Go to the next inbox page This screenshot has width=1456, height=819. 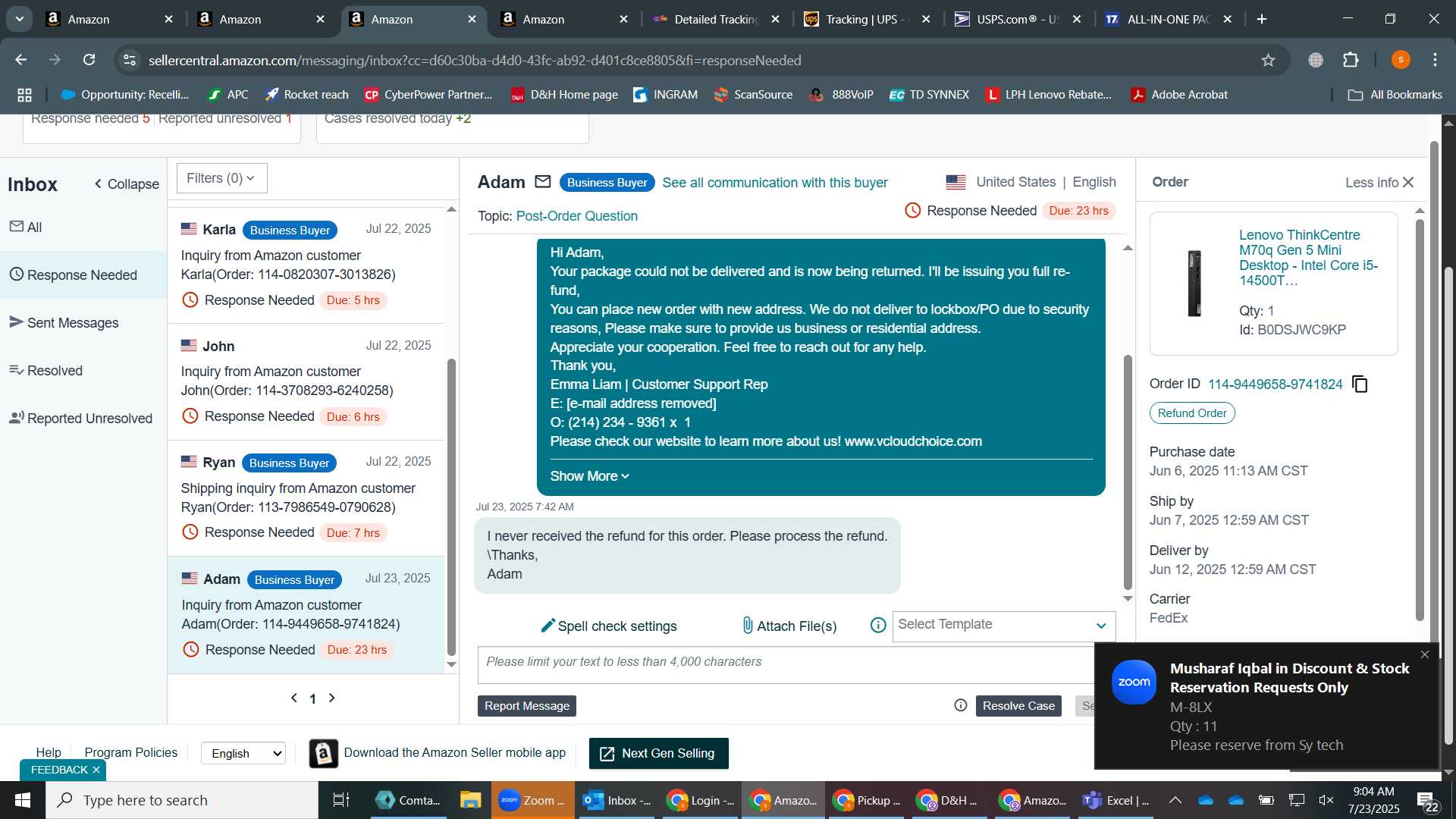[331, 698]
